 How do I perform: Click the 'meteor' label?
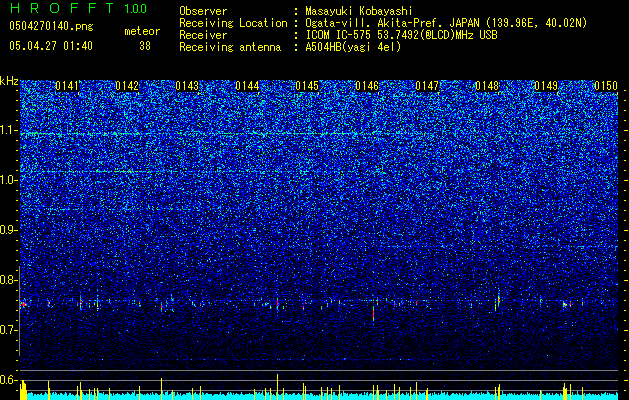tap(142, 31)
